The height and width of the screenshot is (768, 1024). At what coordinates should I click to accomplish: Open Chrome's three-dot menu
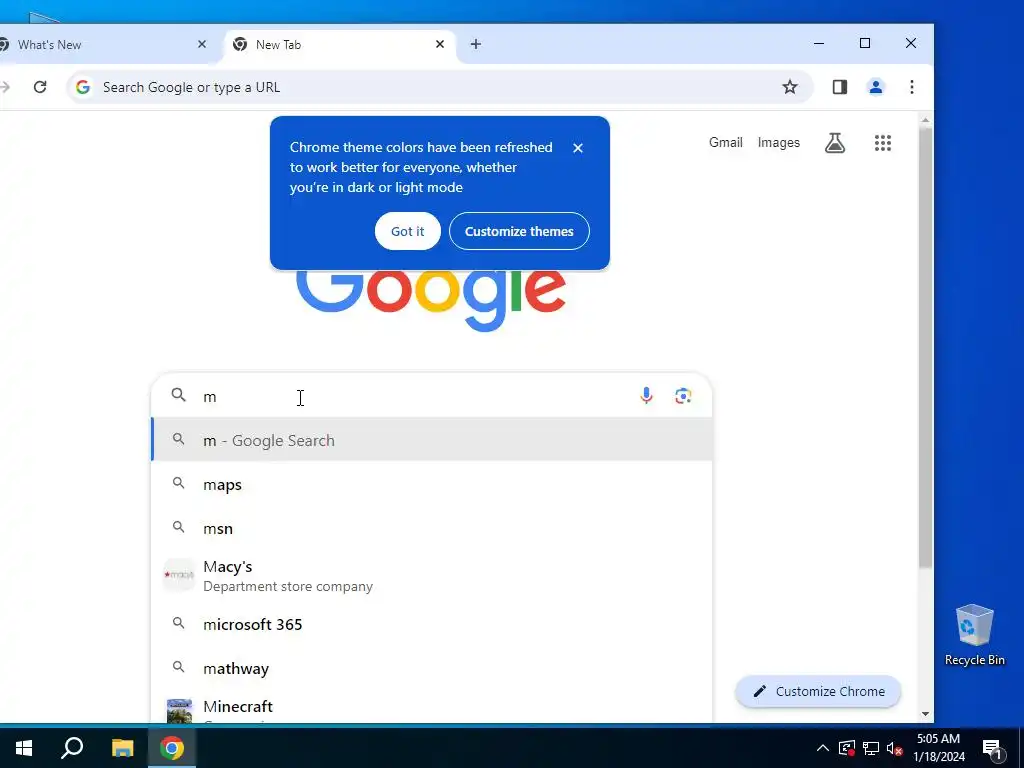(x=912, y=87)
